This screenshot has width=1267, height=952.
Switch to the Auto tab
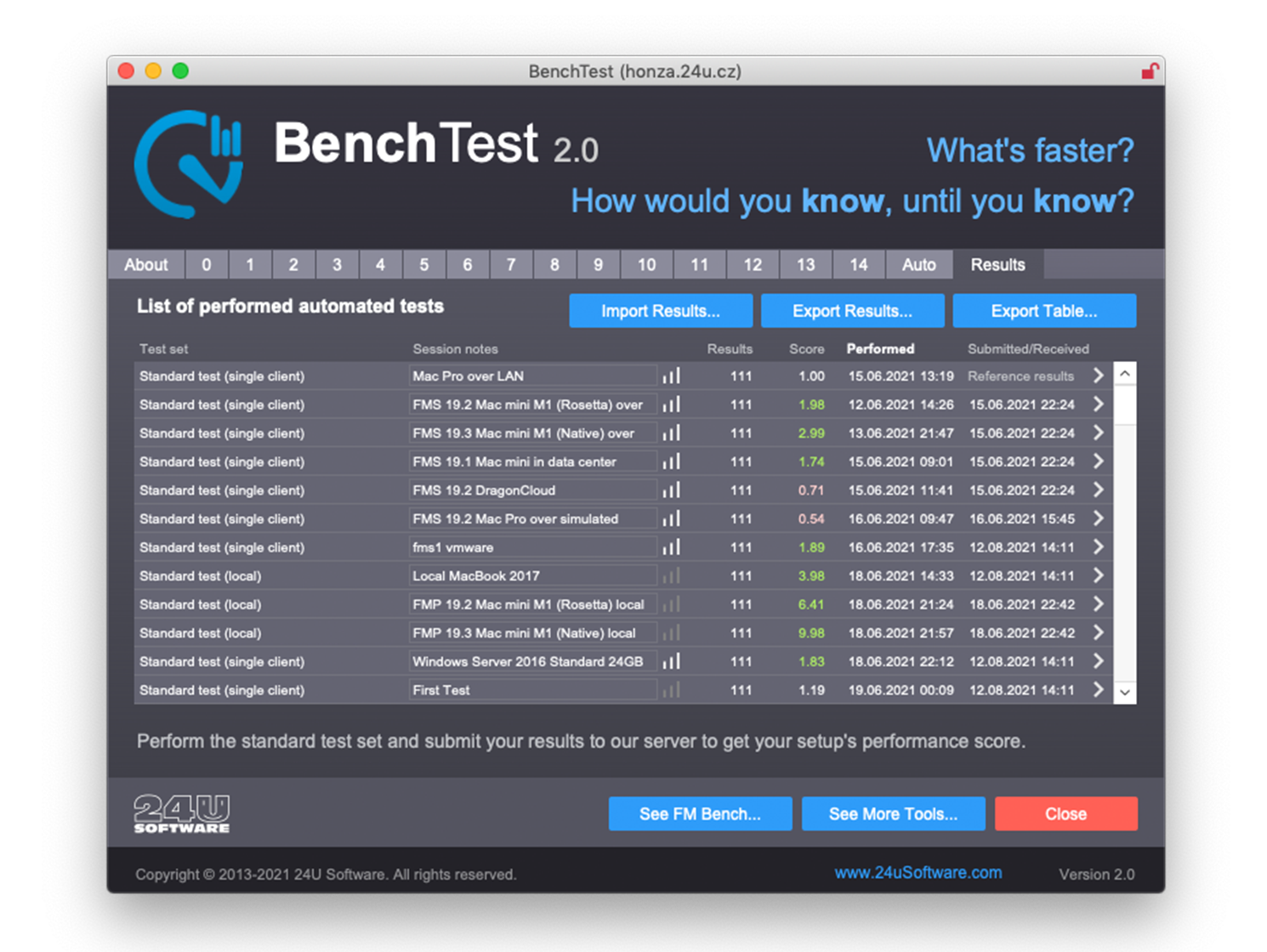[x=918, y=264]
